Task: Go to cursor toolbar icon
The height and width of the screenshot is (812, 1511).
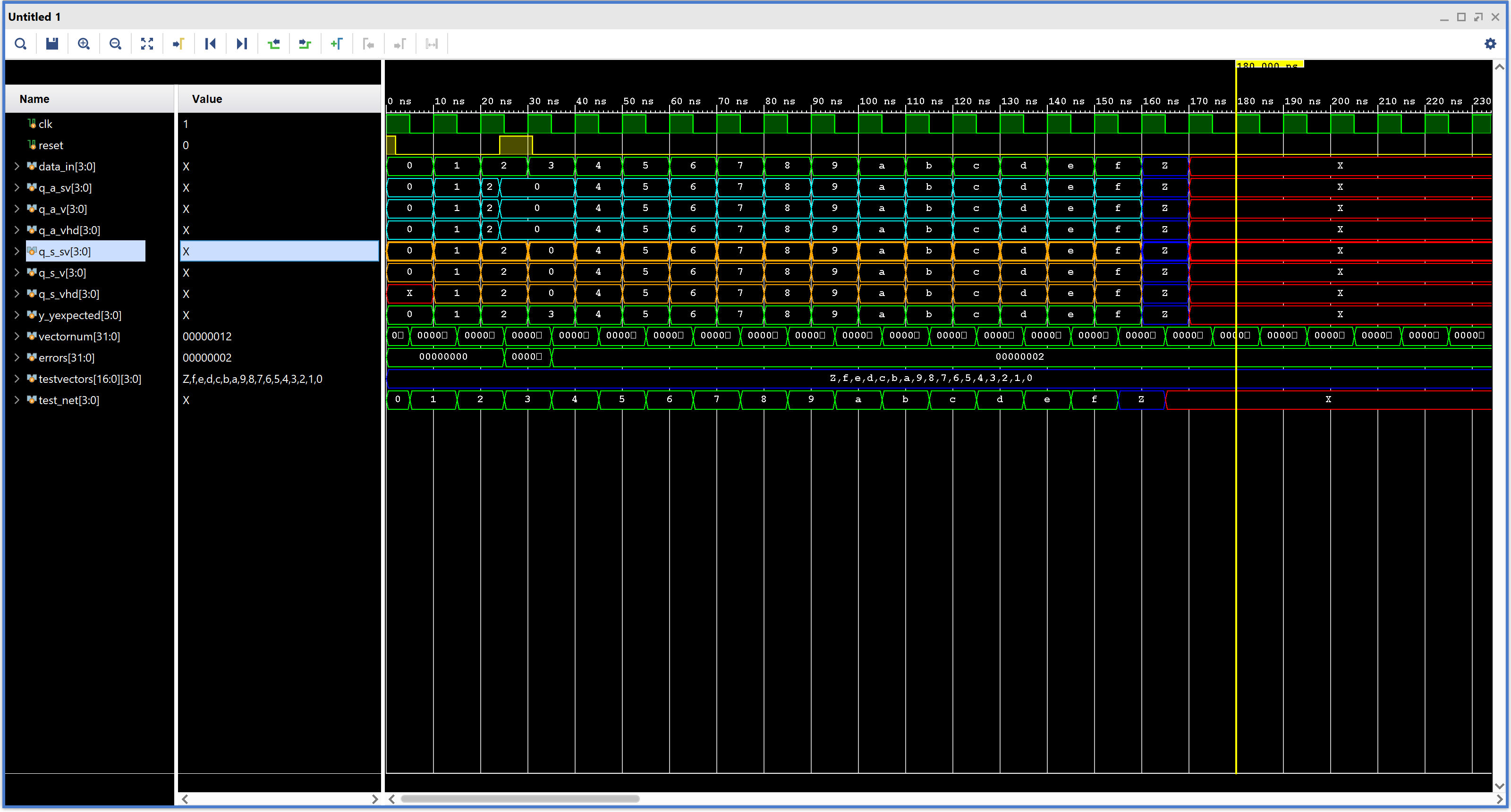Action: [179, 44]
